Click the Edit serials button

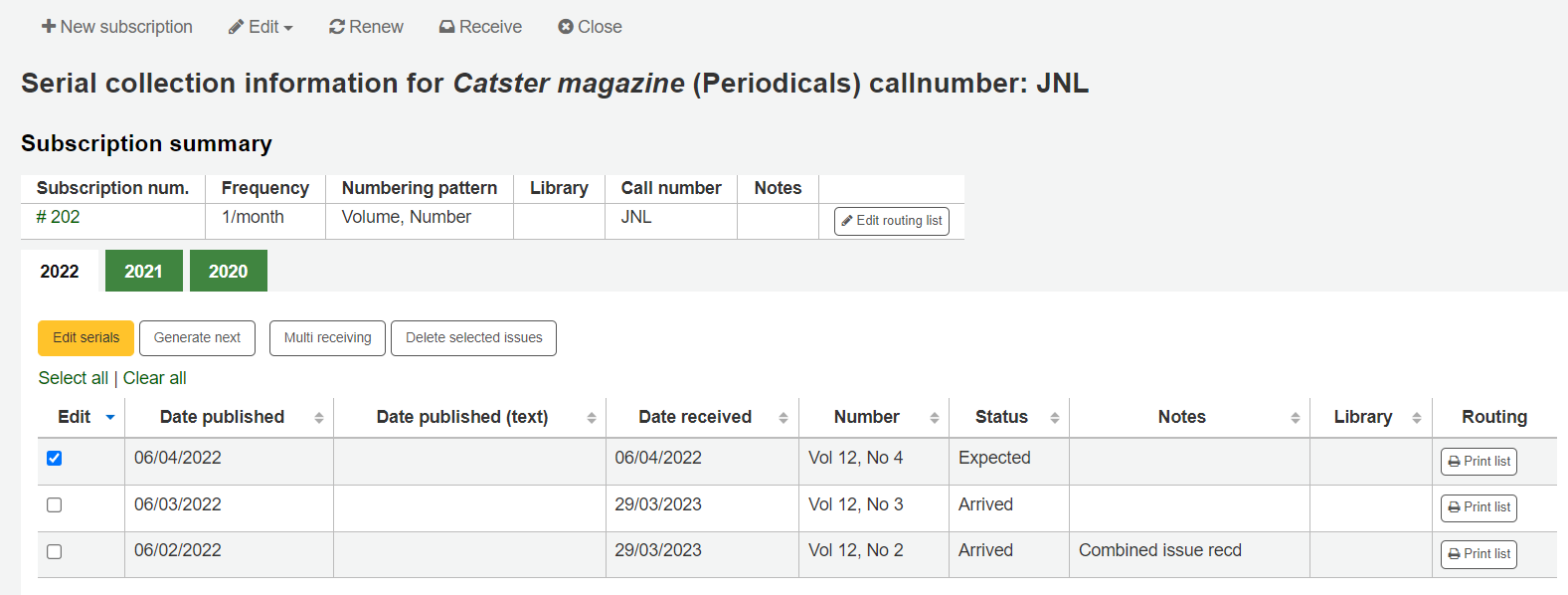[x=86, y=338]
